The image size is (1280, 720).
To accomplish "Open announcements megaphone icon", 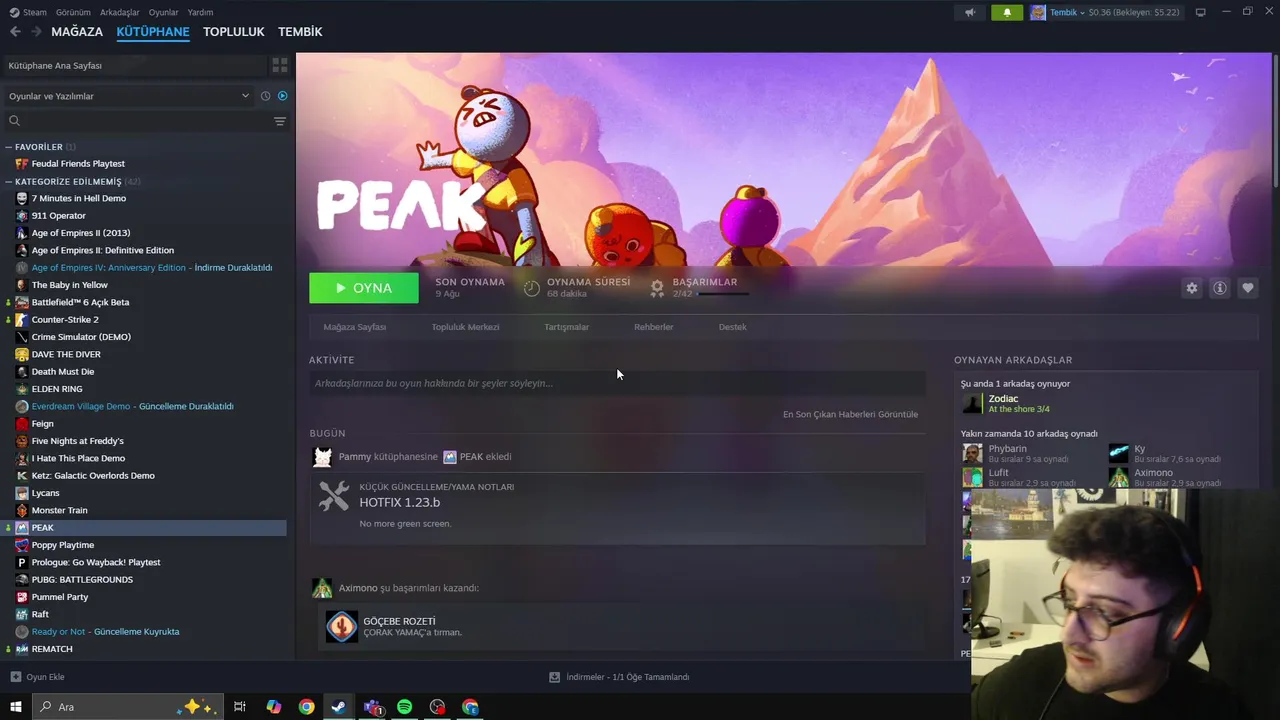I will [x=969, y=13].
